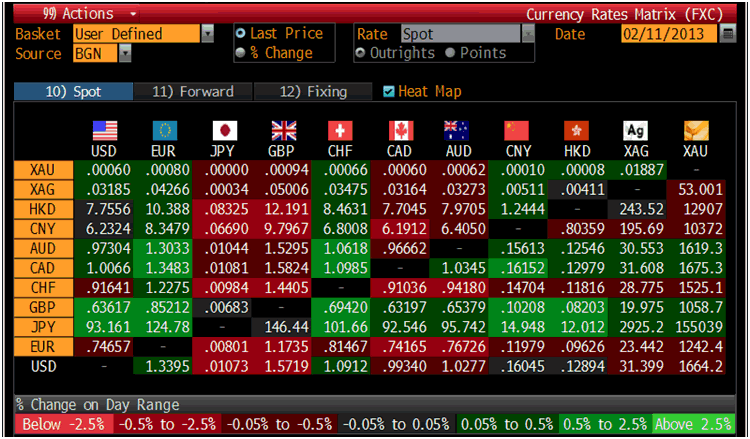Switch to the 11) Forward tab
The width and height of the screenshot is (750, 439).
coord(193,91)
